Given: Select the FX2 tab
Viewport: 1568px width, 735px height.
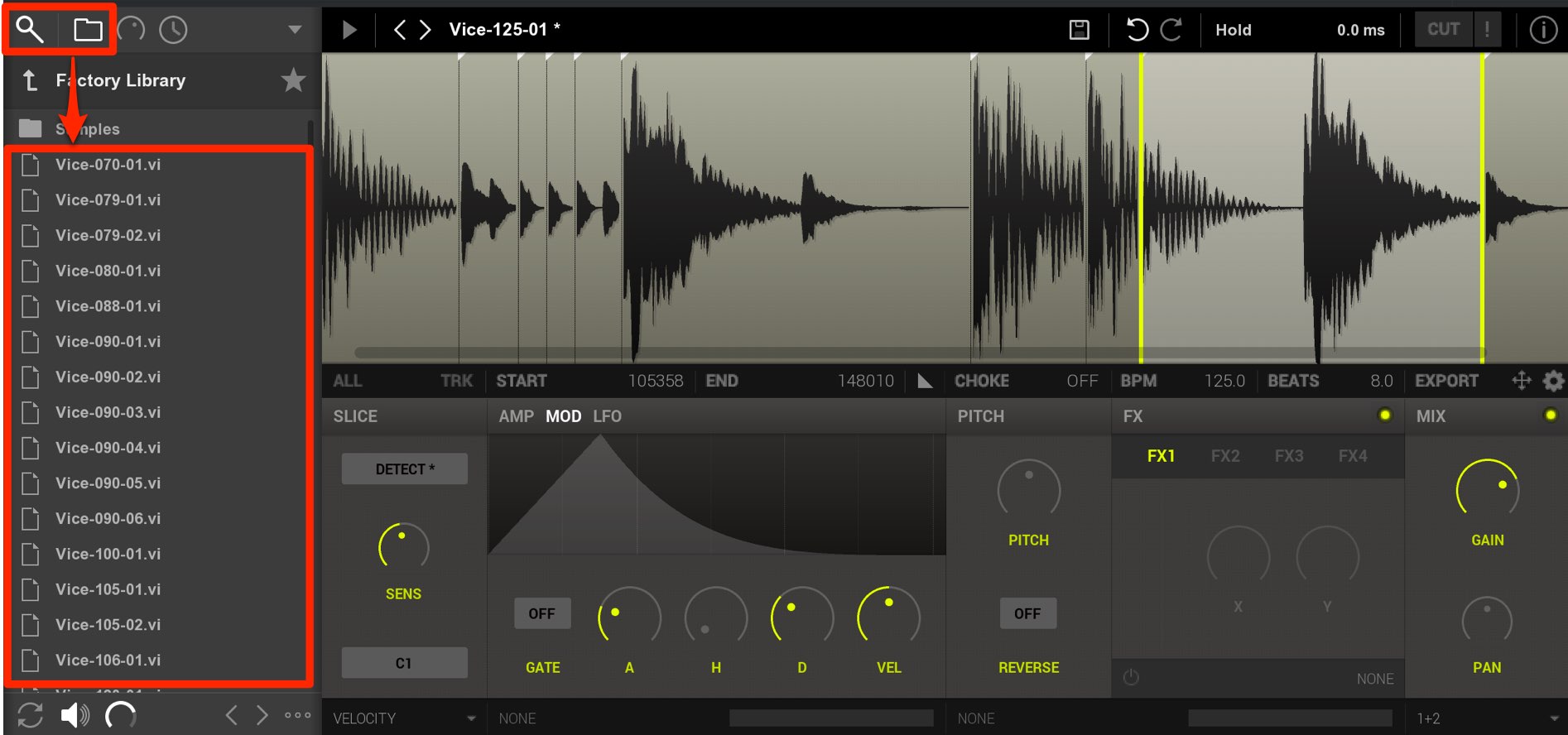Looking at the screenshot, I should click(x=1225, y=456).
